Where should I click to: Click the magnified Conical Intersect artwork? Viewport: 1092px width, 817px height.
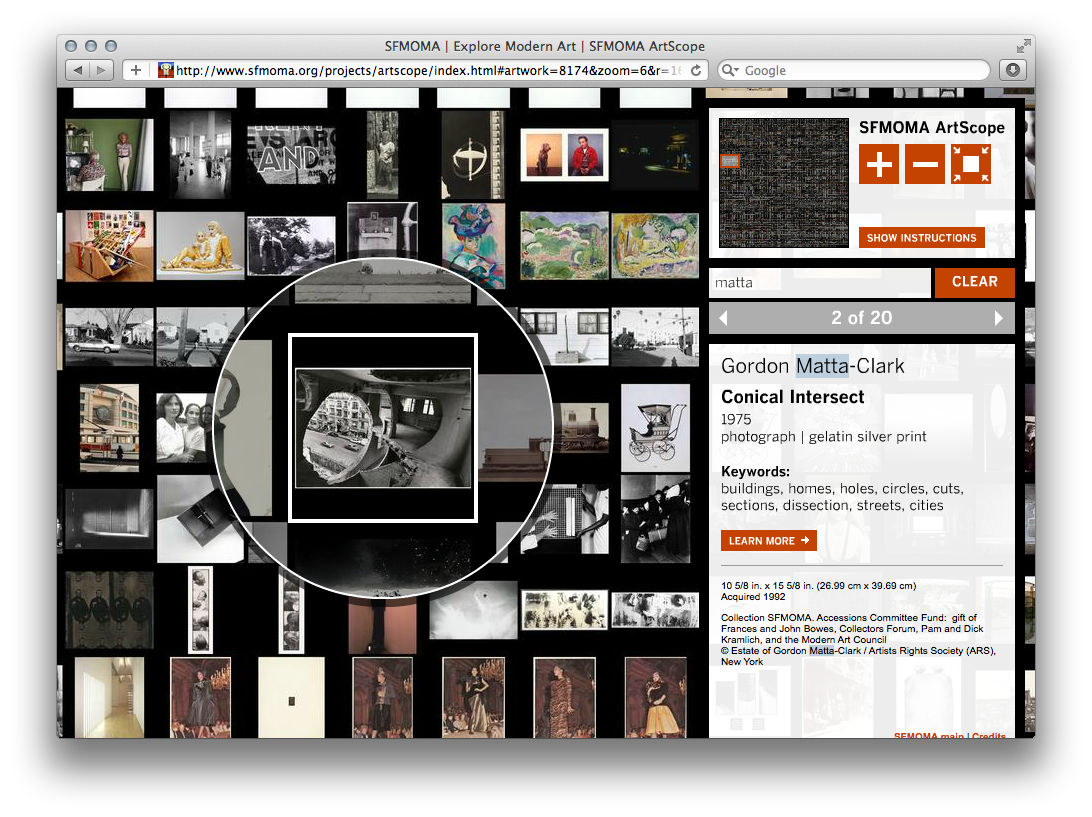point(383,428)
